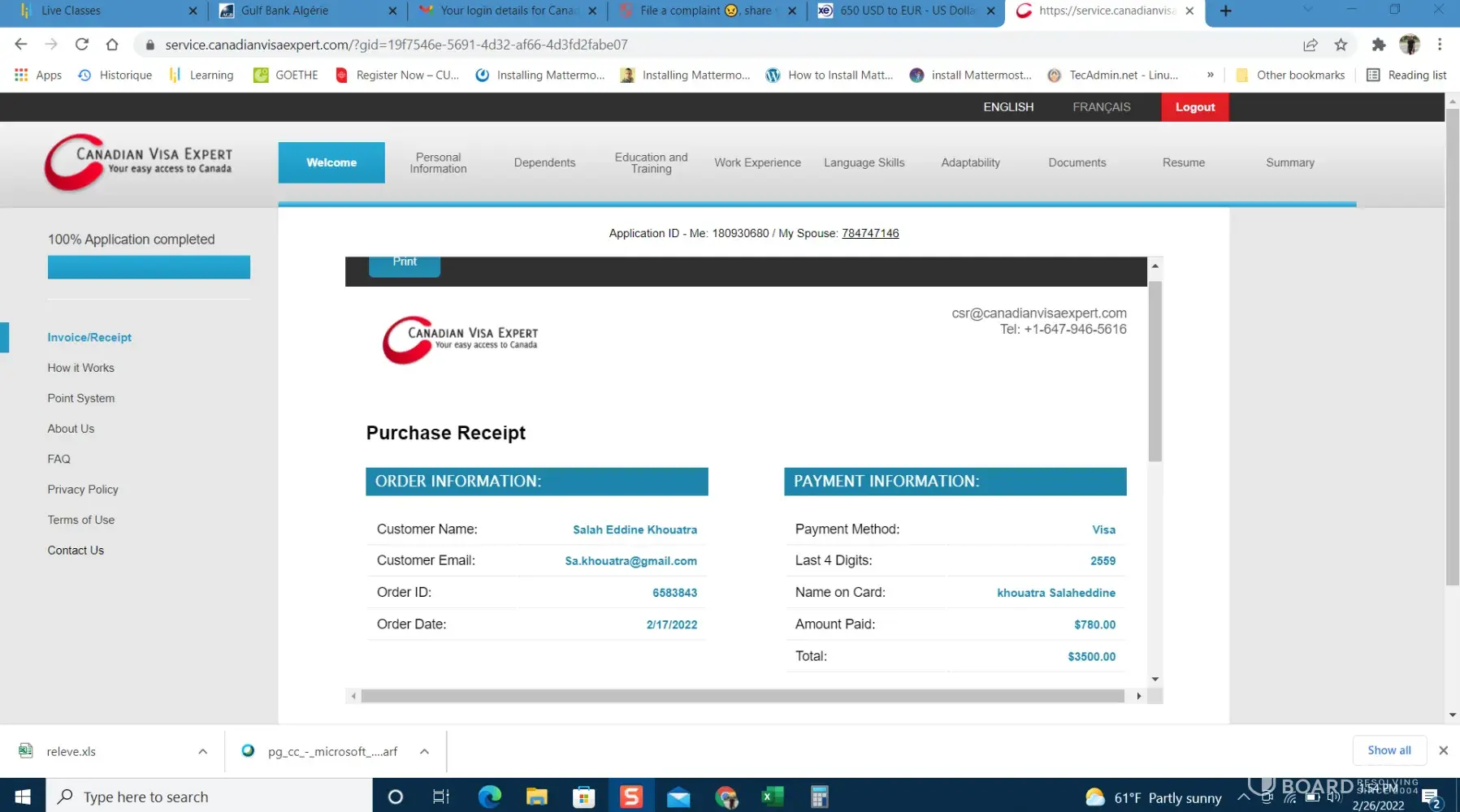Click the Canadian Visa Expert header logo
This screenshot has height=812, width=1460.
[139, 162]
